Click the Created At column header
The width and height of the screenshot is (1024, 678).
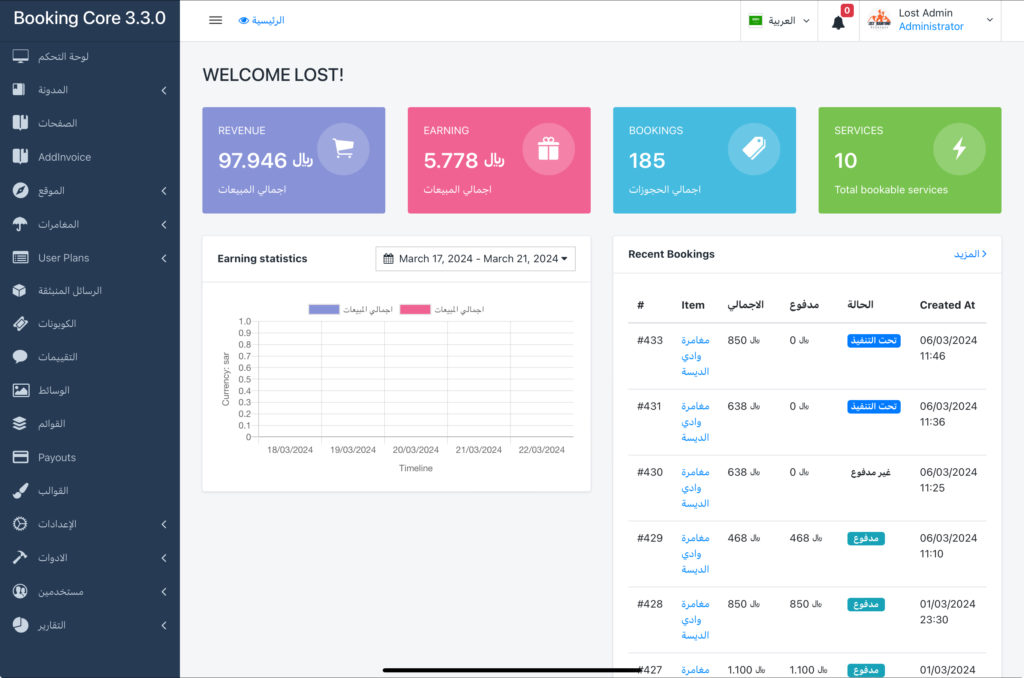click(947, 305)
